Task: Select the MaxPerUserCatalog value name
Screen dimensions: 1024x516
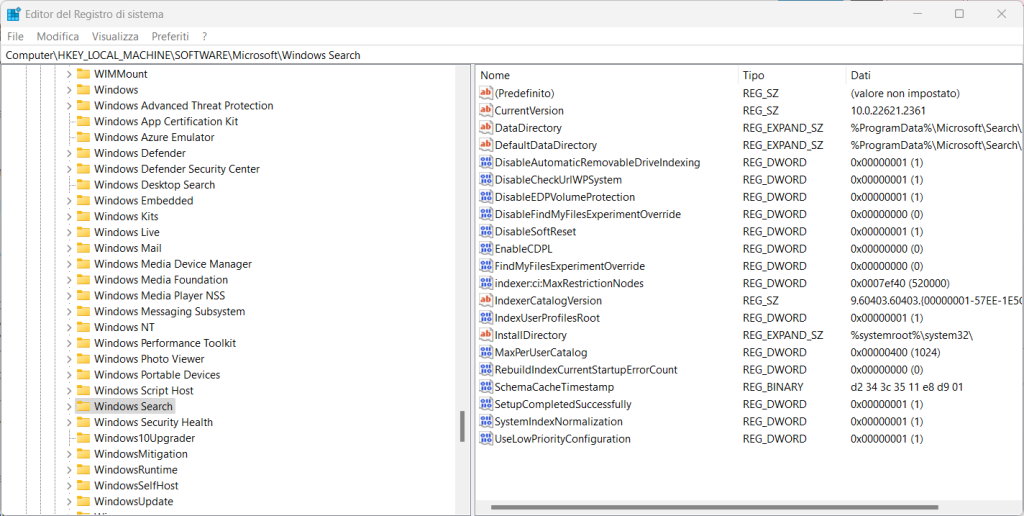Action: [x=541, y=352]
